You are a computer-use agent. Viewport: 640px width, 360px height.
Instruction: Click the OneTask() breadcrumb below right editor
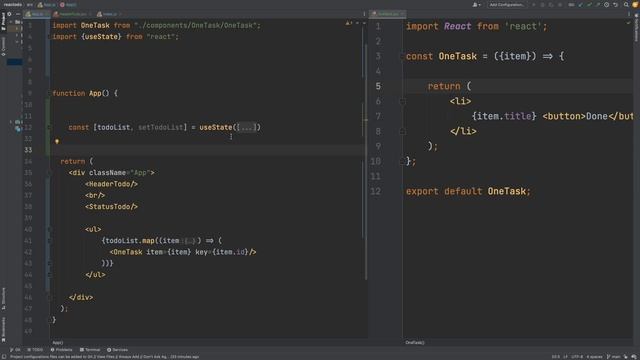click(415, 342)
